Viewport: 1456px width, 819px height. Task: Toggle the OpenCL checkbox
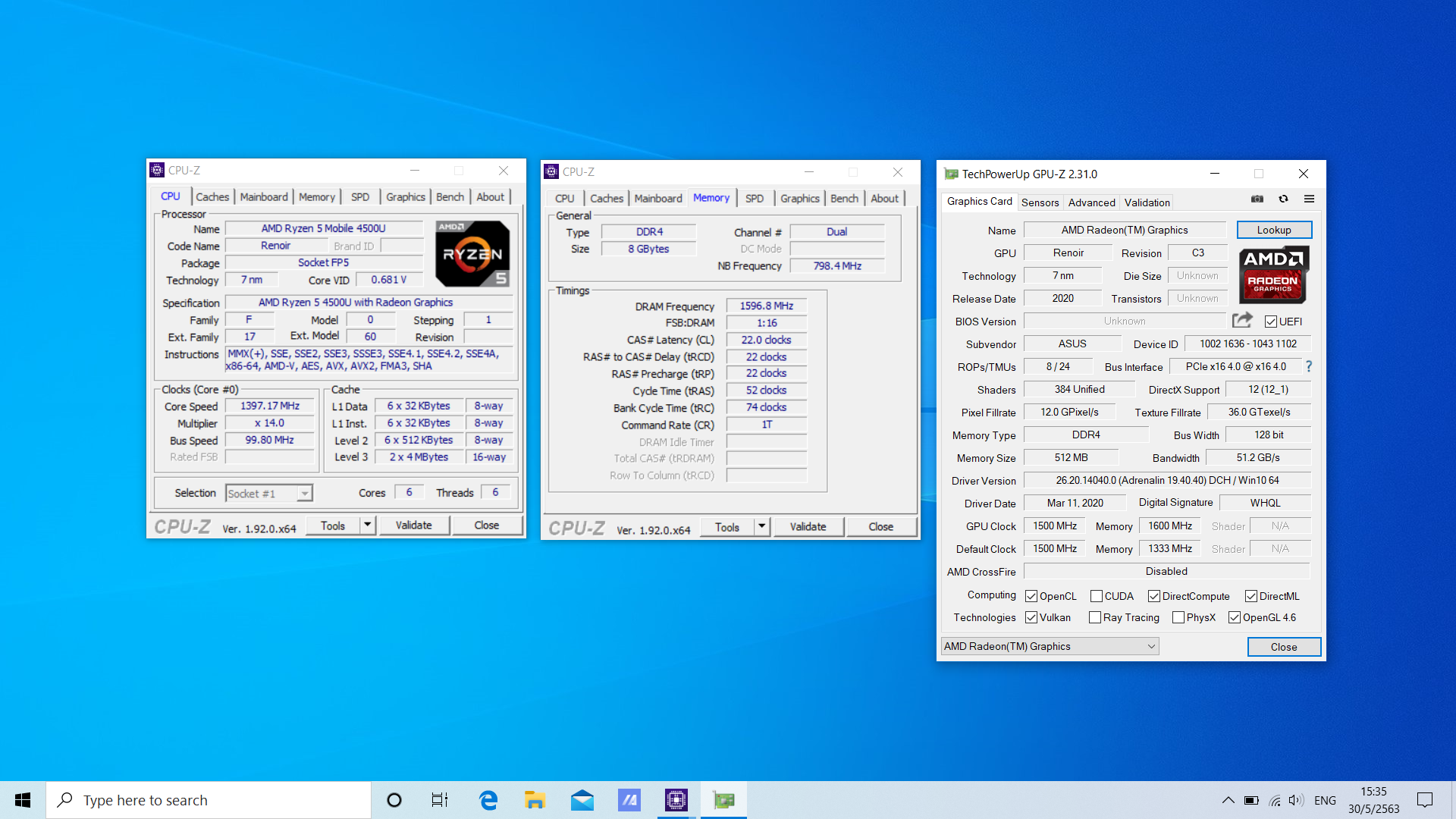(1031, 596)
